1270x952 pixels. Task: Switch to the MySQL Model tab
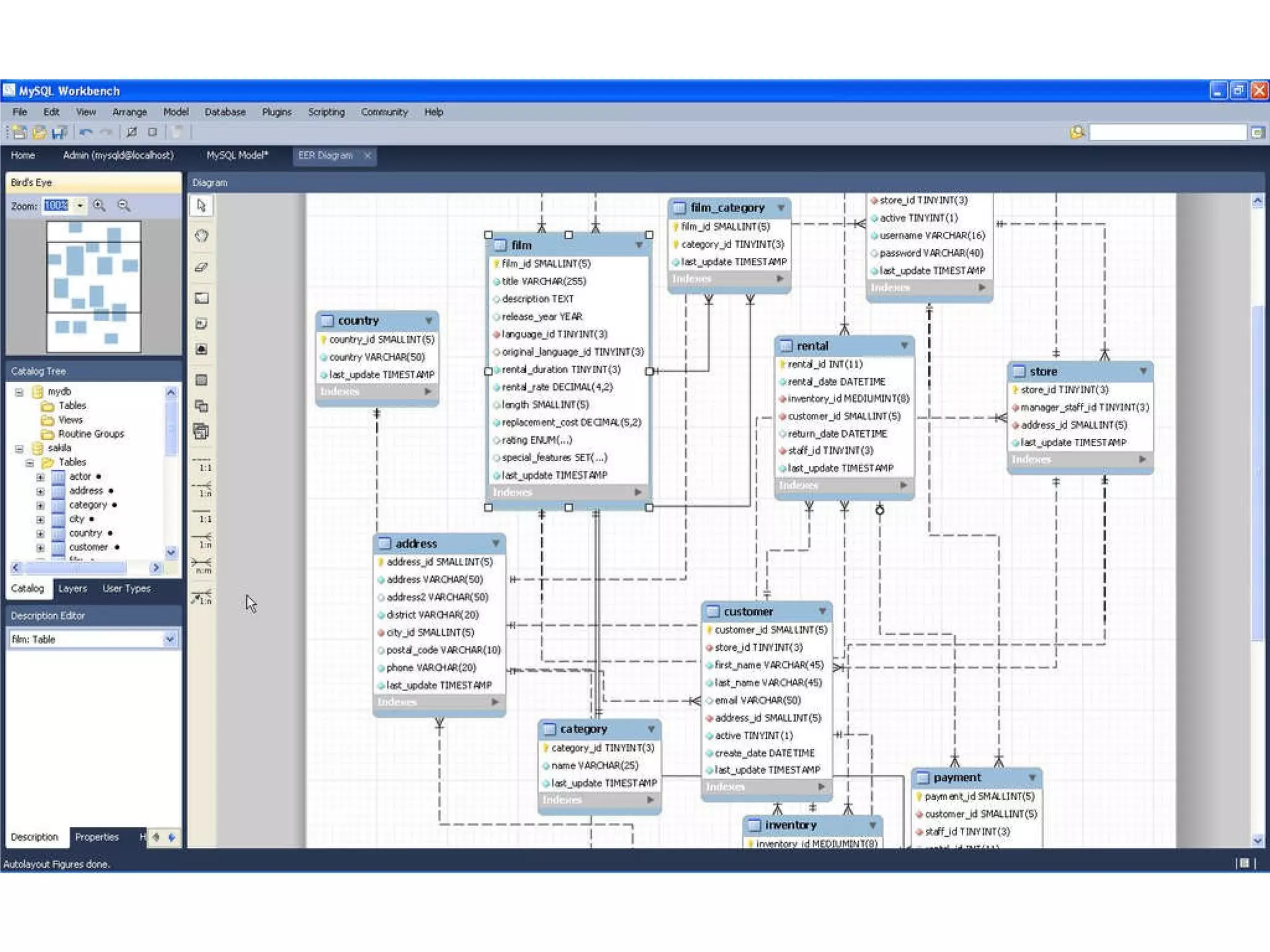(x=237, y=155)
